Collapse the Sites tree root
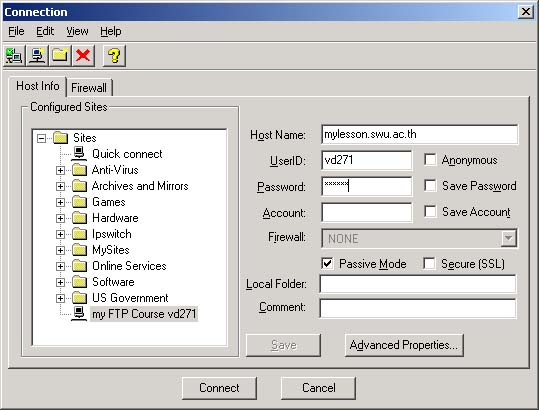 click(42, 138)
